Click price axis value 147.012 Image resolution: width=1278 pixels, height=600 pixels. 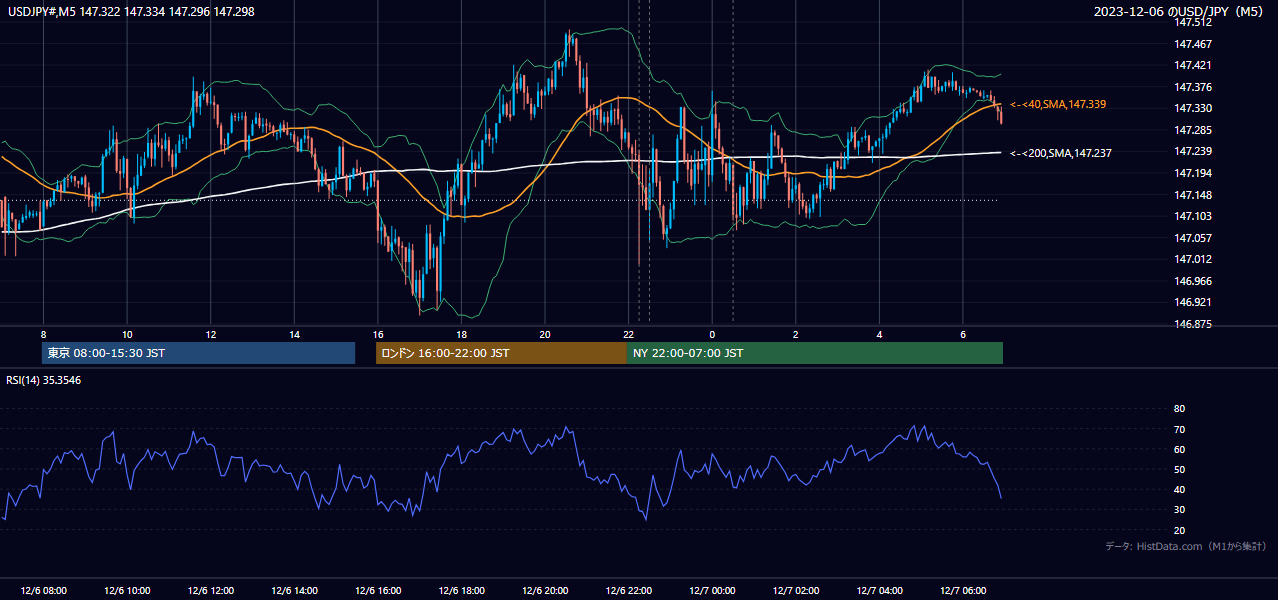point(1193,260)
